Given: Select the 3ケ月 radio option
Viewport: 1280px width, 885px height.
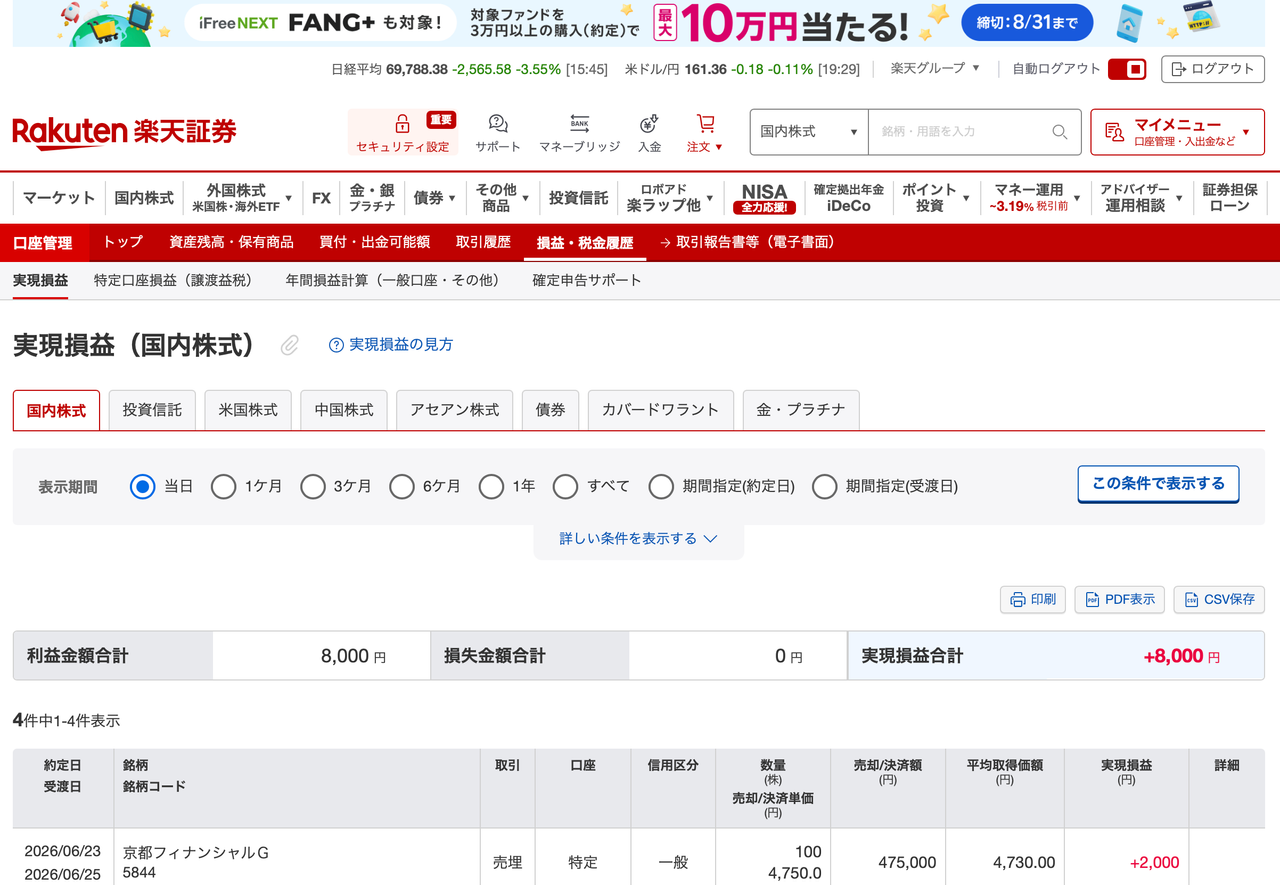Looking at the screenshot, I should [x=313, y=487].
